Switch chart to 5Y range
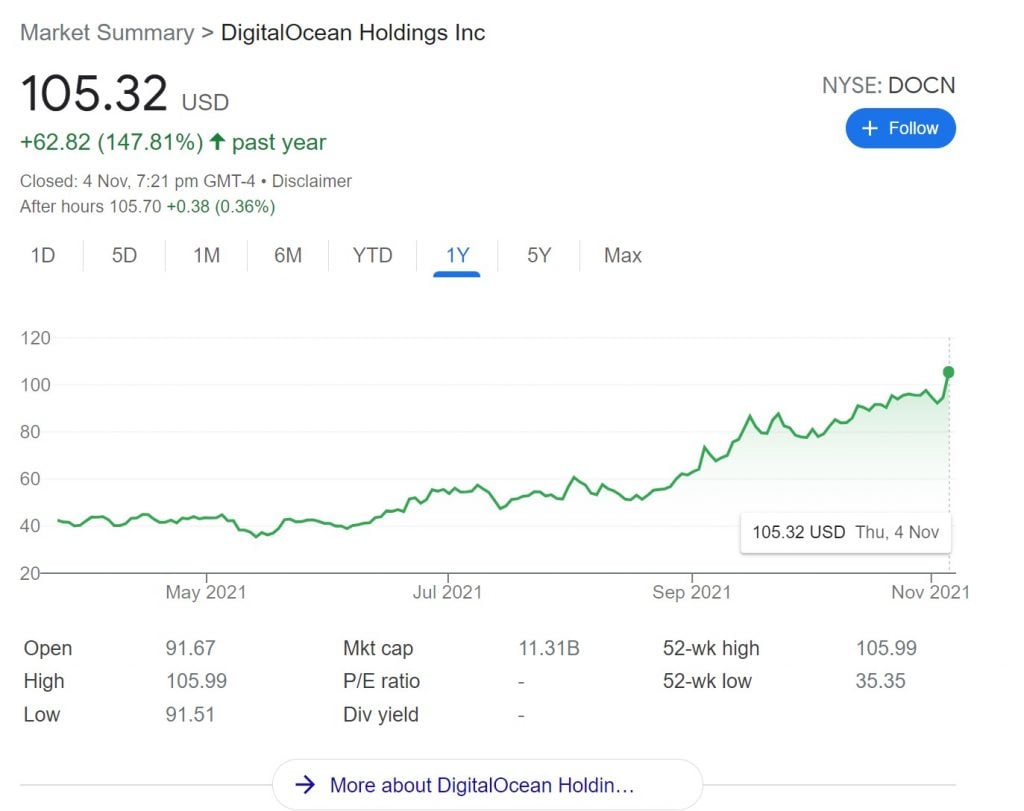 pos(539,255)
